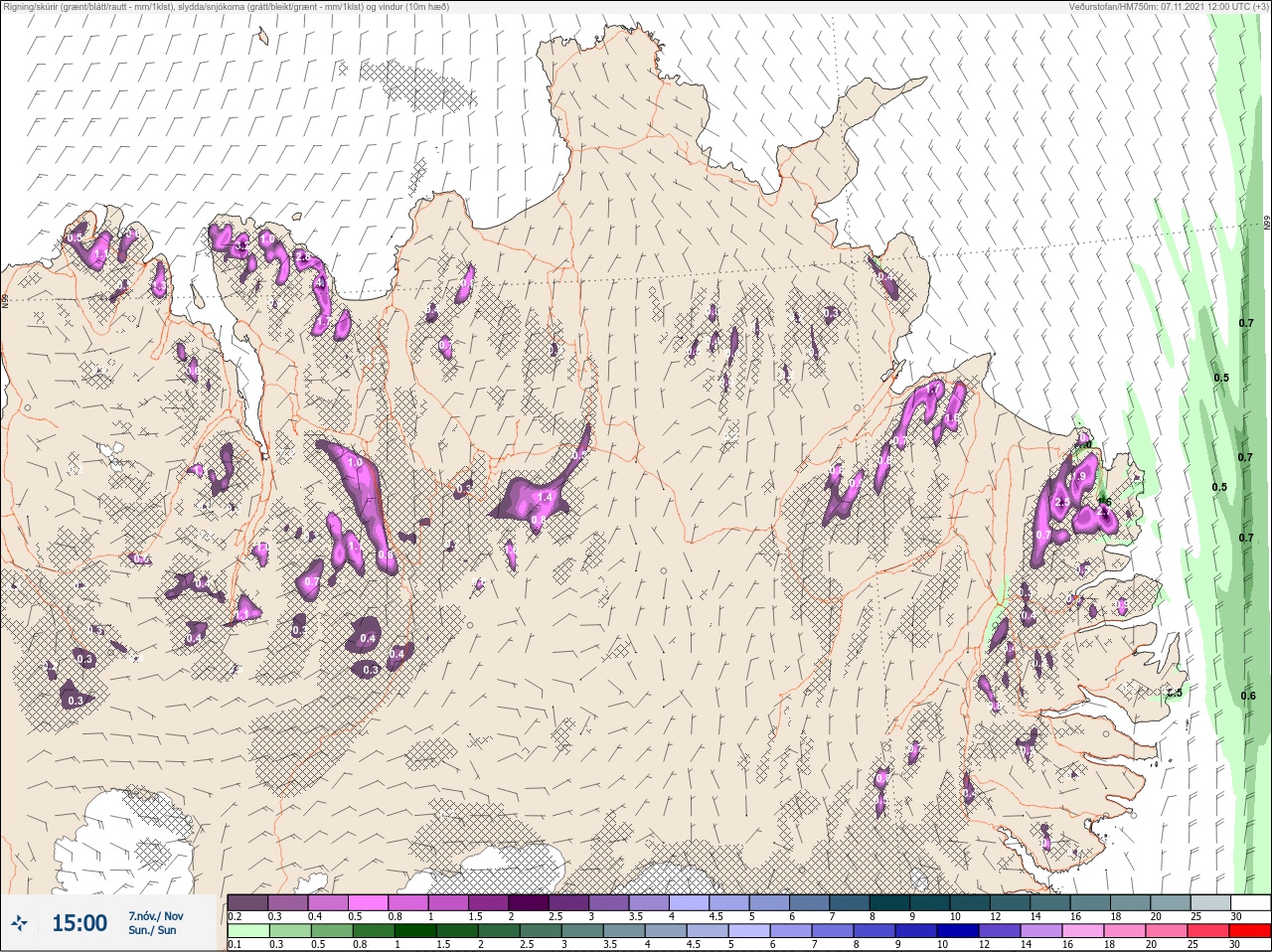Click the 1.9 value in the eastern purple patch

point(1080,477)
